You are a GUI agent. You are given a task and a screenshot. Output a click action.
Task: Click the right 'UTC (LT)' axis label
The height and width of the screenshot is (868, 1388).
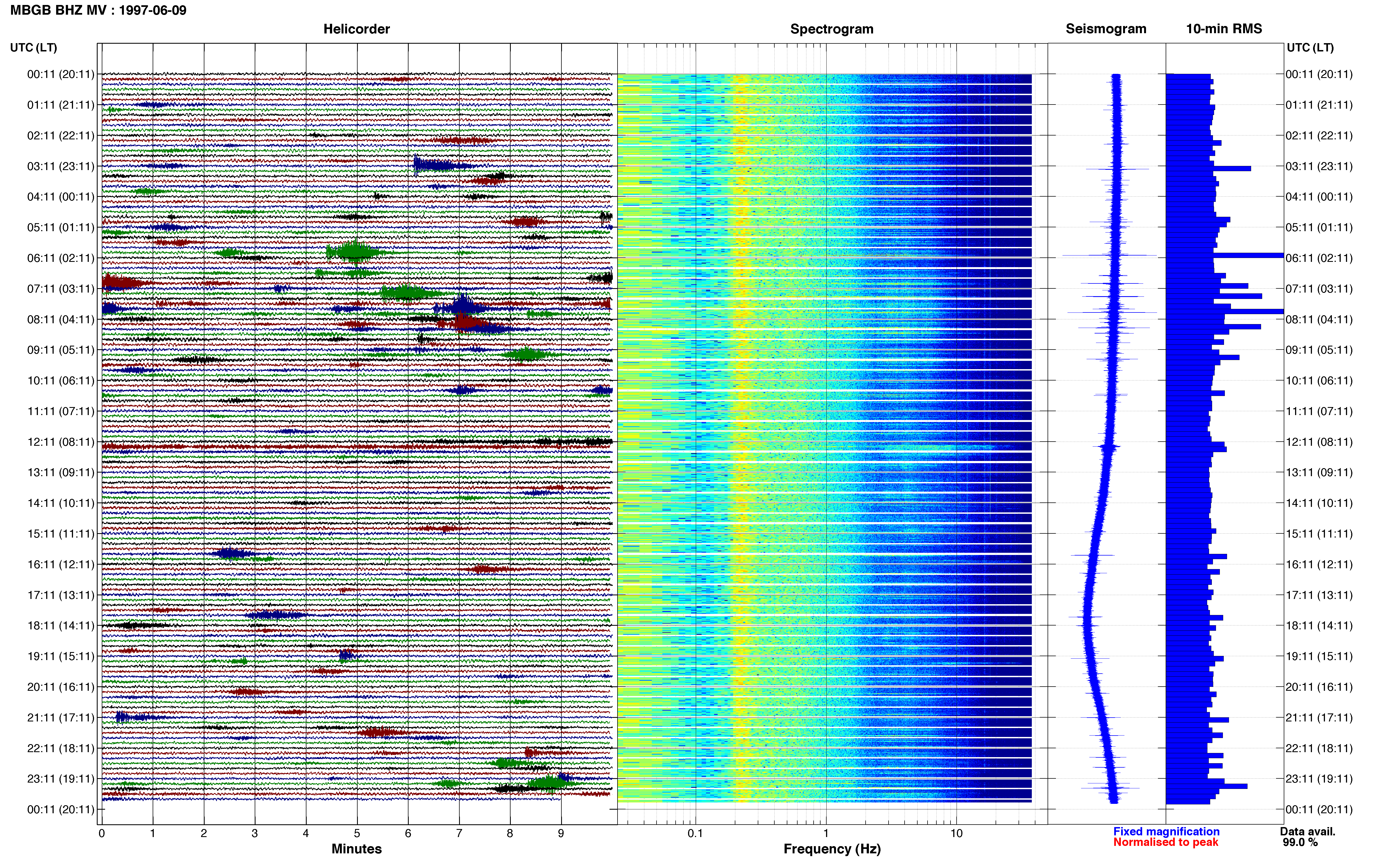(1310, 48)
